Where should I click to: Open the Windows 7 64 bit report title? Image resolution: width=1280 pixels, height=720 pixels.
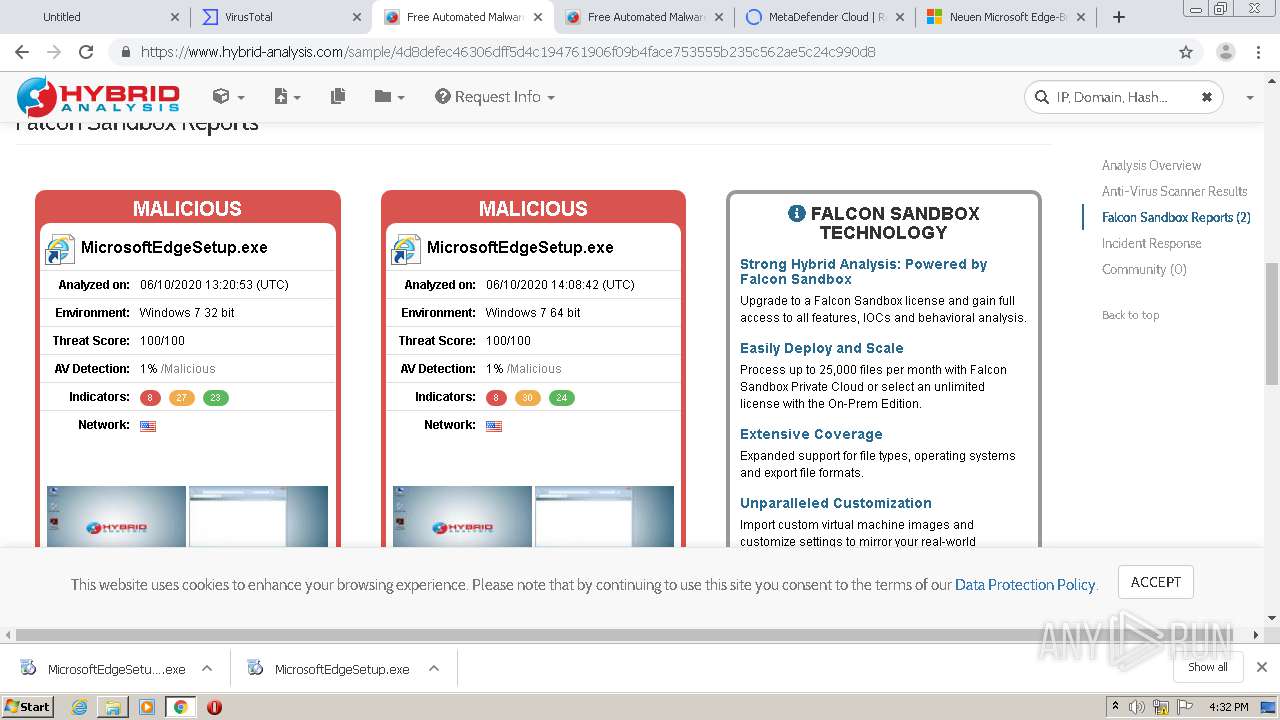[x=520, y=247]
